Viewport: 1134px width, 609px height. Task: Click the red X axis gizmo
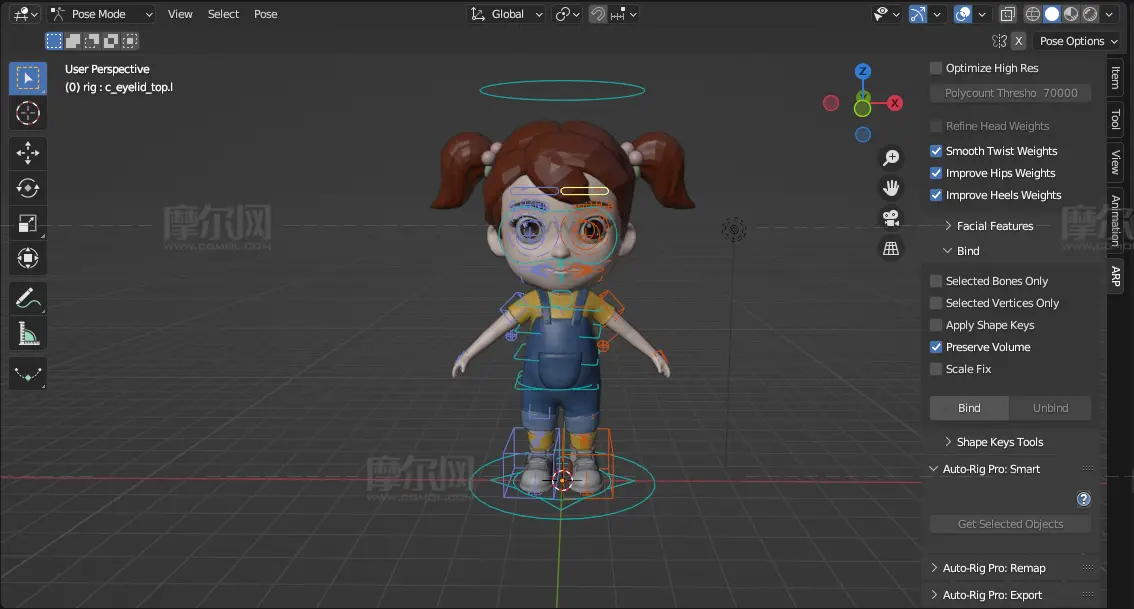coord(895,103)
